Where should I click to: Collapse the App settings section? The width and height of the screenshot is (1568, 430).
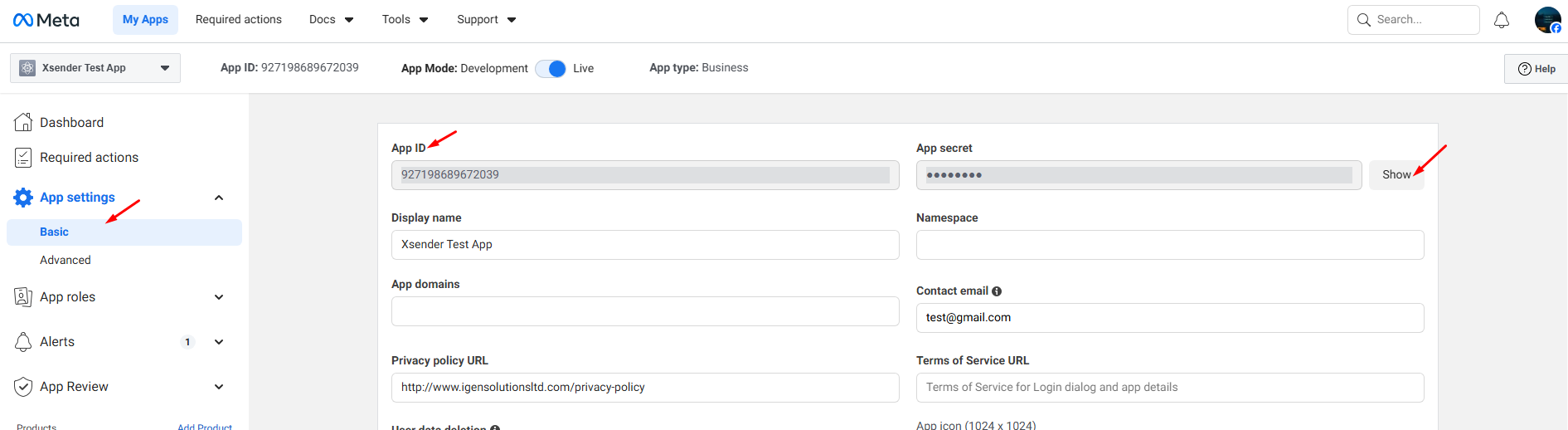pyautogui.click(x=219, y=198)
